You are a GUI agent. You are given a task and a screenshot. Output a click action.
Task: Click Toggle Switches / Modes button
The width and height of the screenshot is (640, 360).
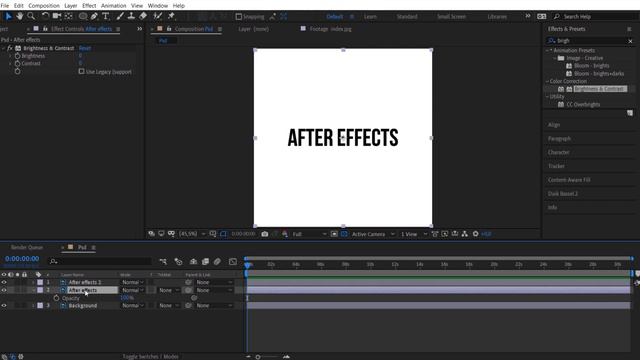click(x=150, y=356)
